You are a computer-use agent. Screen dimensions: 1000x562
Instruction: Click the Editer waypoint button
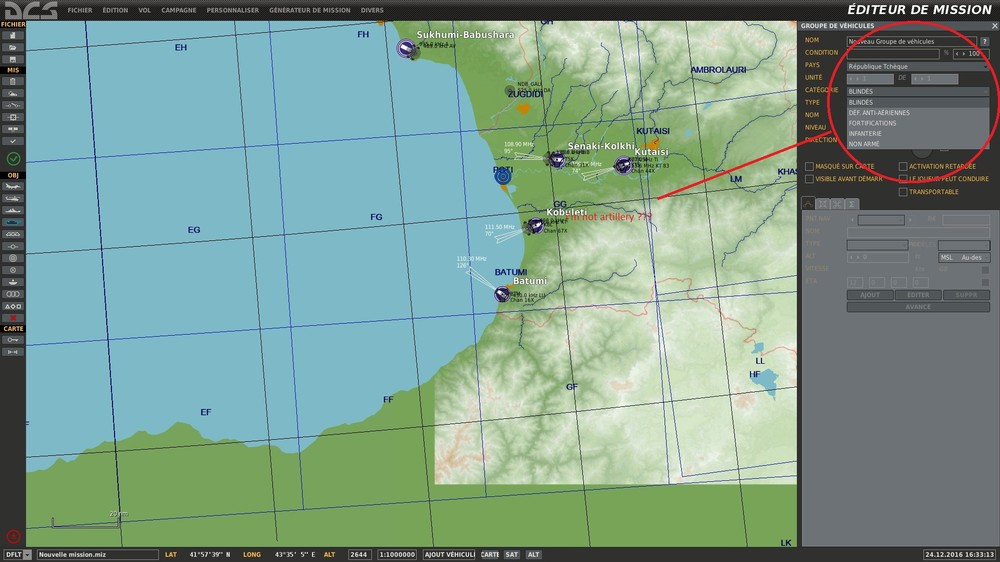click(918, 295)
